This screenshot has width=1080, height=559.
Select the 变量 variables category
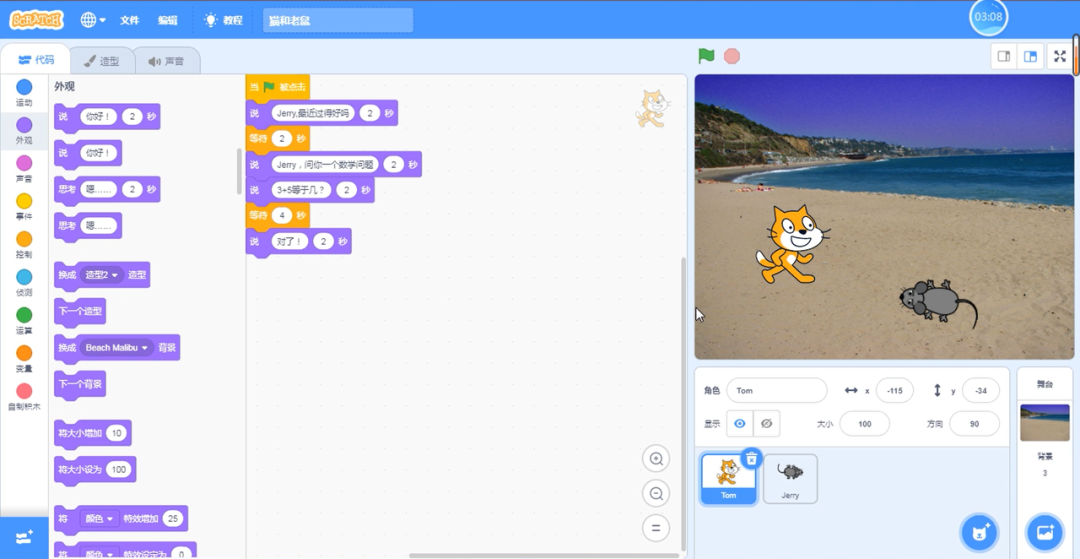[x=24, y=359]
